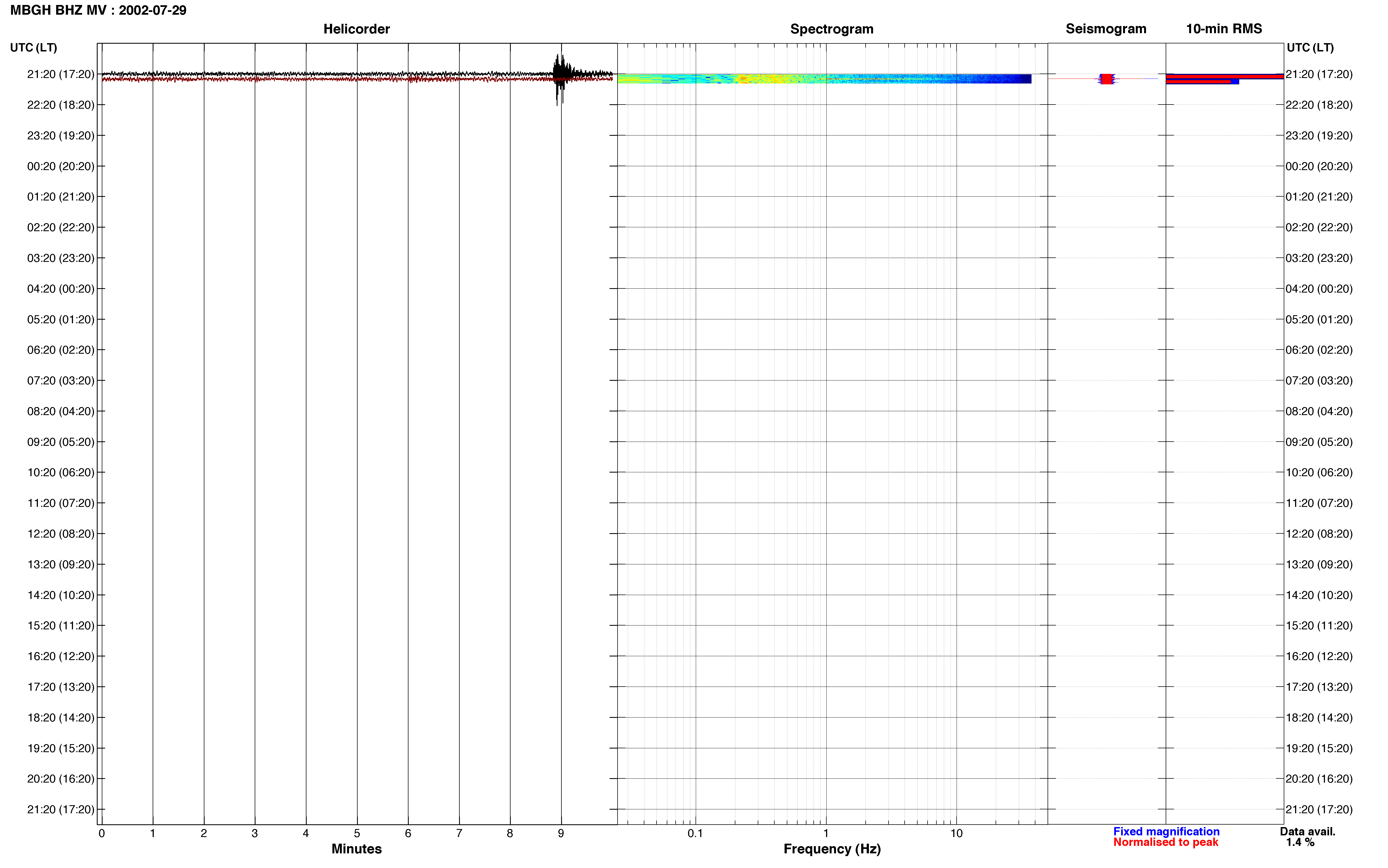The image size is (1388, 868).
Task: Click the short blue bar end in the RMS panel
Action: coord(1235,82)
